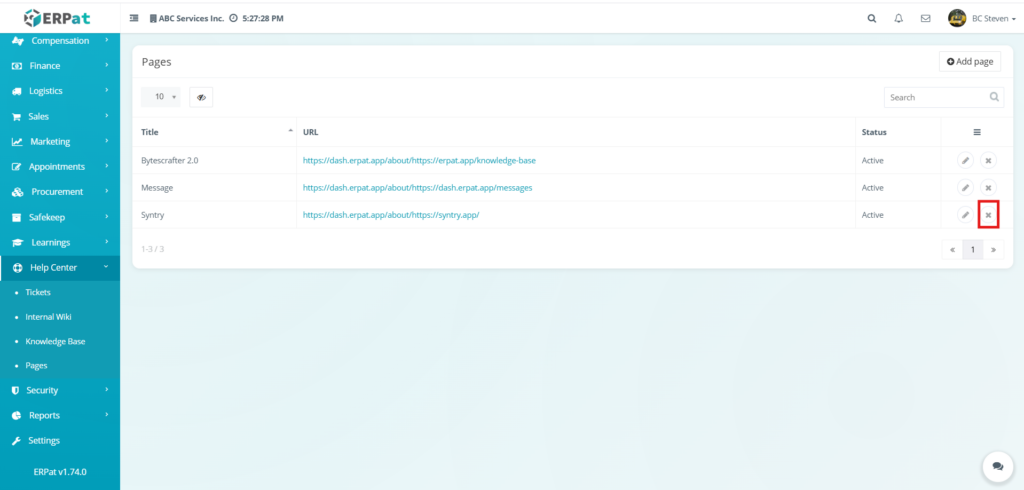Collapse the Help Center menu
This screenshot has height=490, width=1024.
(x=60, y=267)
